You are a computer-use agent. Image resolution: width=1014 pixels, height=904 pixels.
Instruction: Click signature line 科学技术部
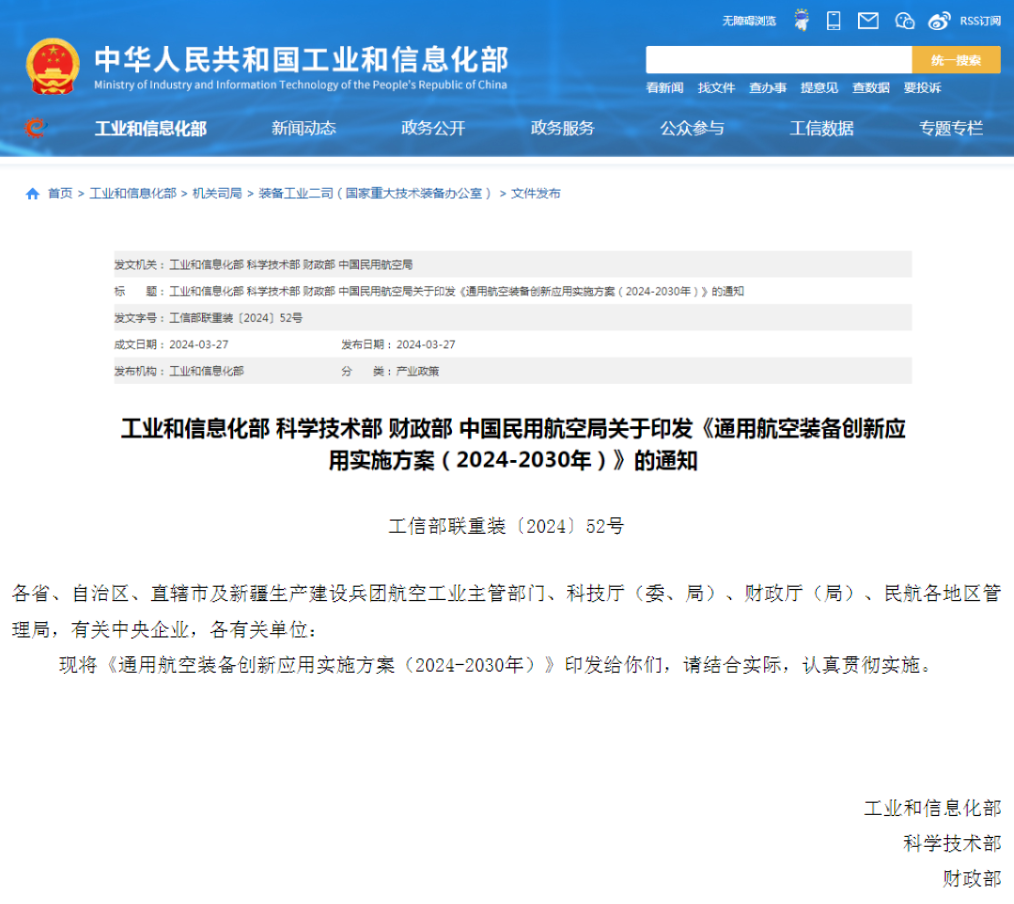pyautogui.click(x=952, y=843)
